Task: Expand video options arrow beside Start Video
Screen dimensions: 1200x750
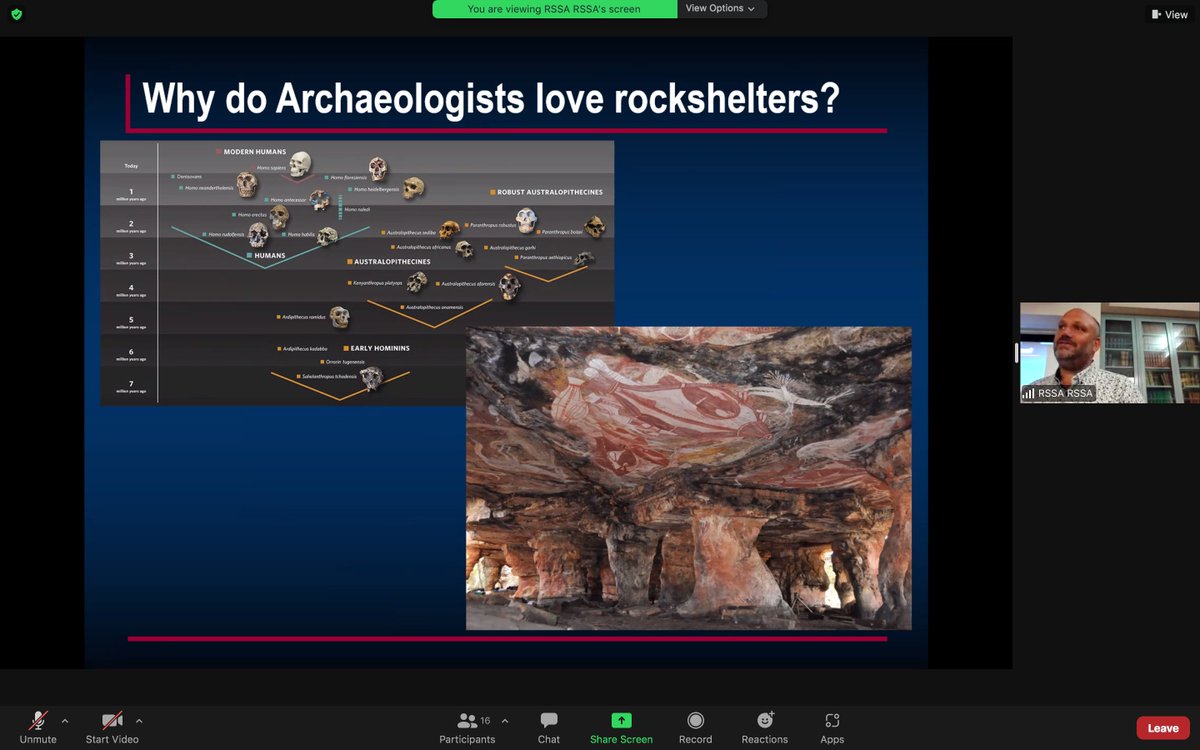Action: tap(139, 721)
